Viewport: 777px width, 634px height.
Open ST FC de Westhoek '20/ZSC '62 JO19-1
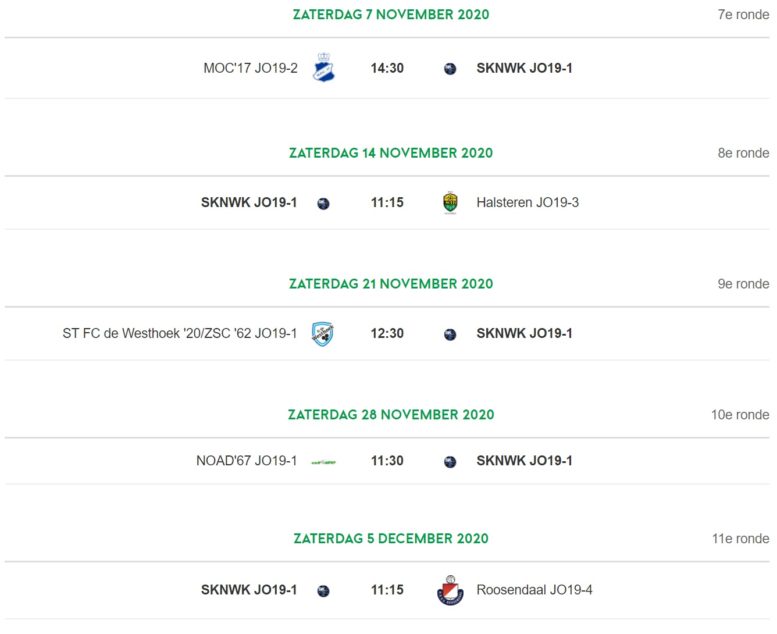click(x=179, y=333)
